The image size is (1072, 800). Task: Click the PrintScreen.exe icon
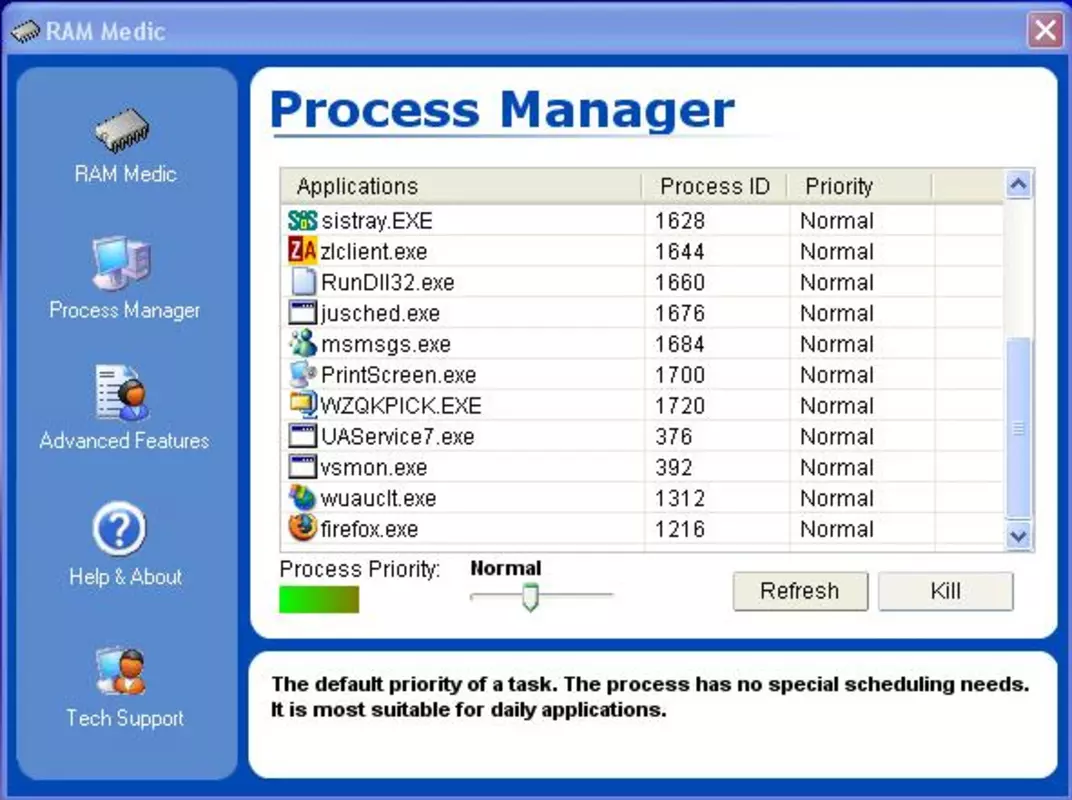coord(302,374)
